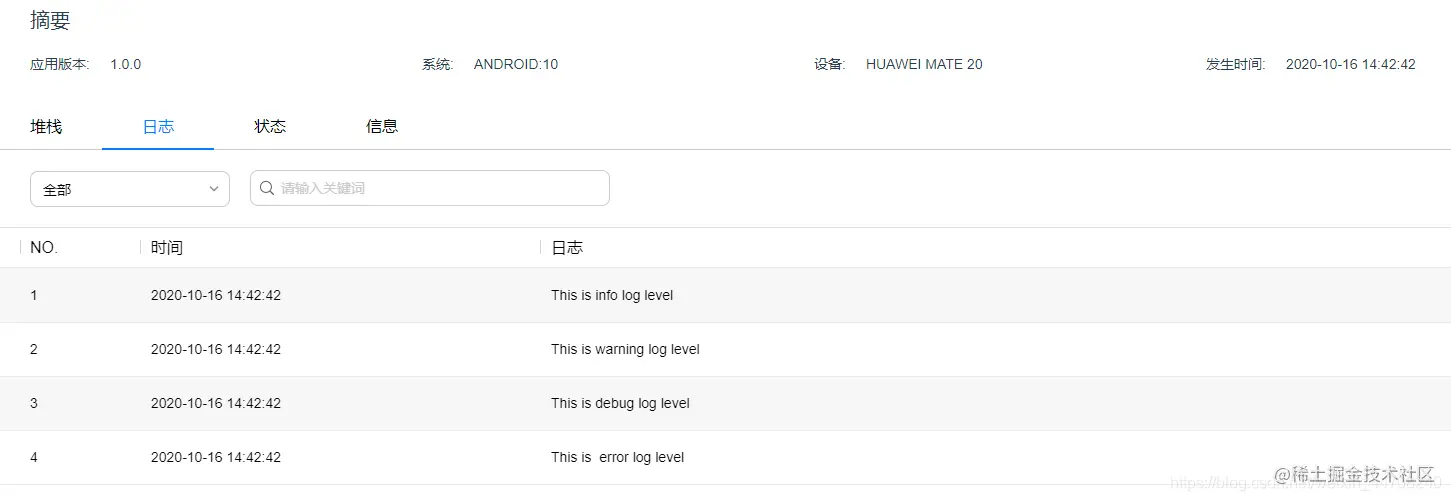1451x501 pixels.
Task: Click the NO. column header
Action: point(44,248)
